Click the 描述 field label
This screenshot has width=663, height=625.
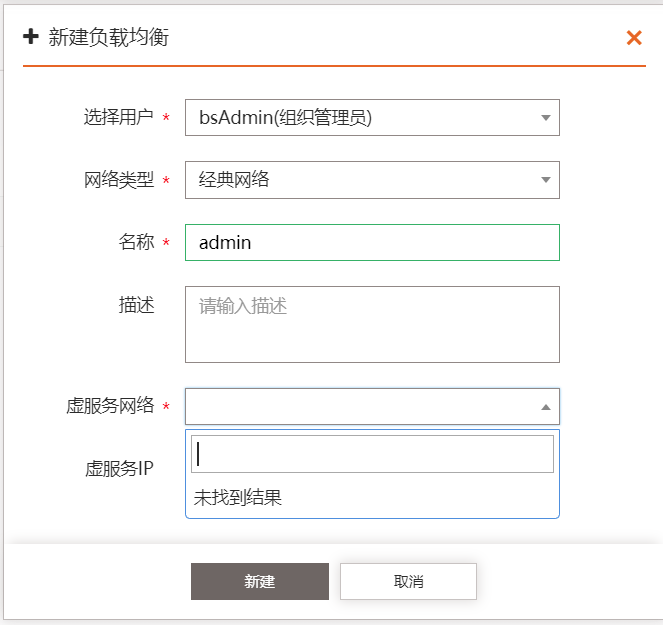[x=136, y=306]
